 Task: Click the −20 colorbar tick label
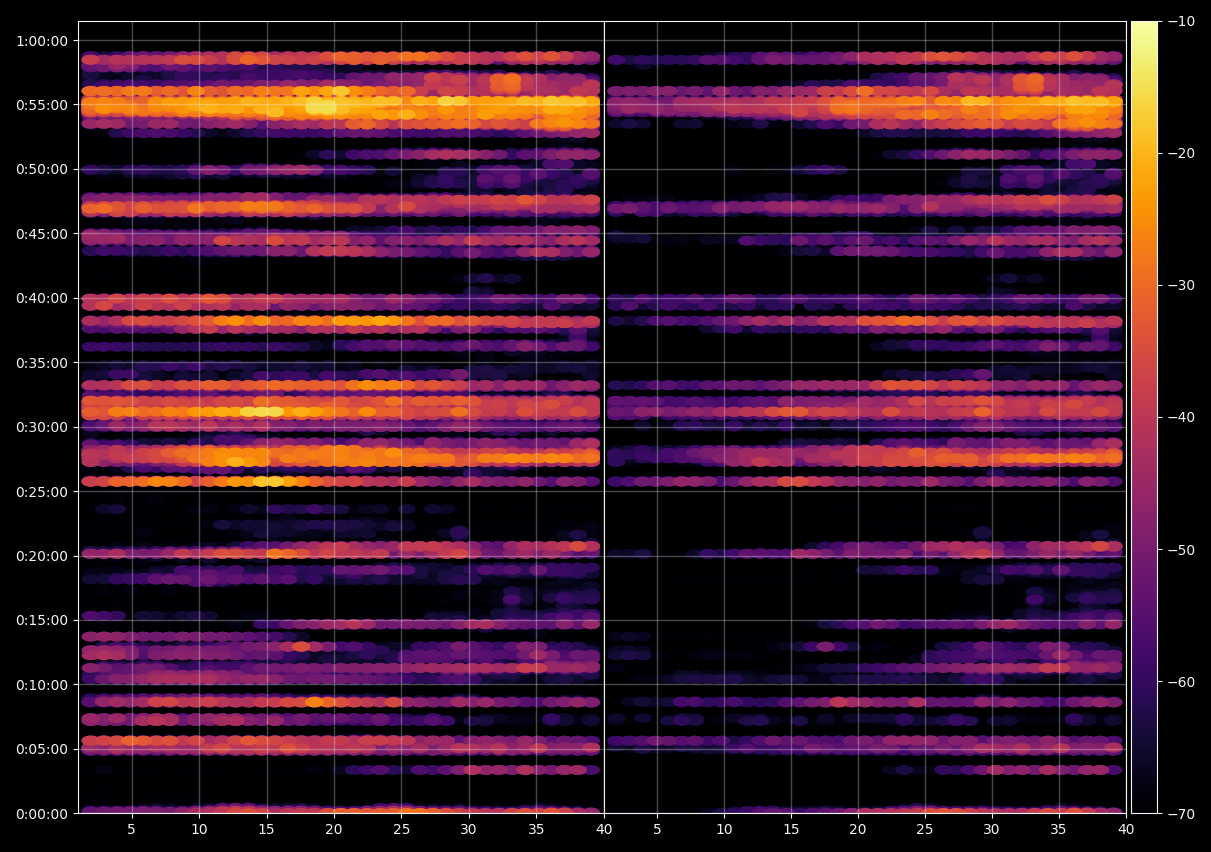(1181, 153)
